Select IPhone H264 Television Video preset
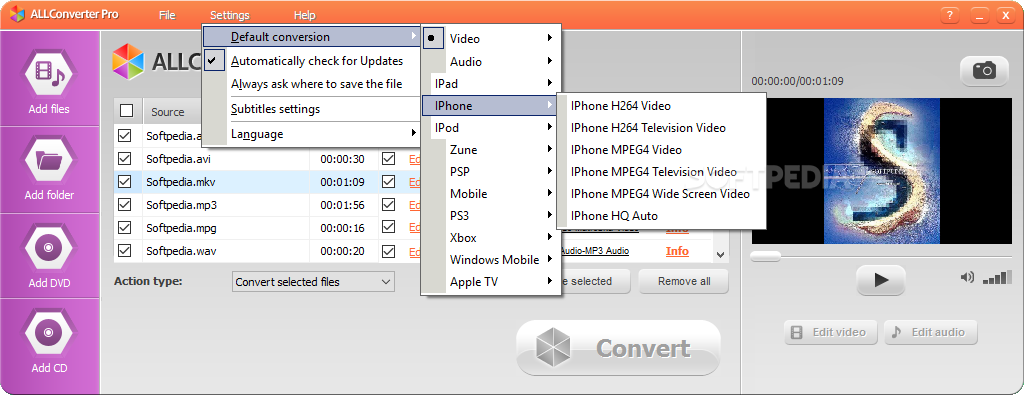The height and width of the screenshot is (395, 1024). 661,127
